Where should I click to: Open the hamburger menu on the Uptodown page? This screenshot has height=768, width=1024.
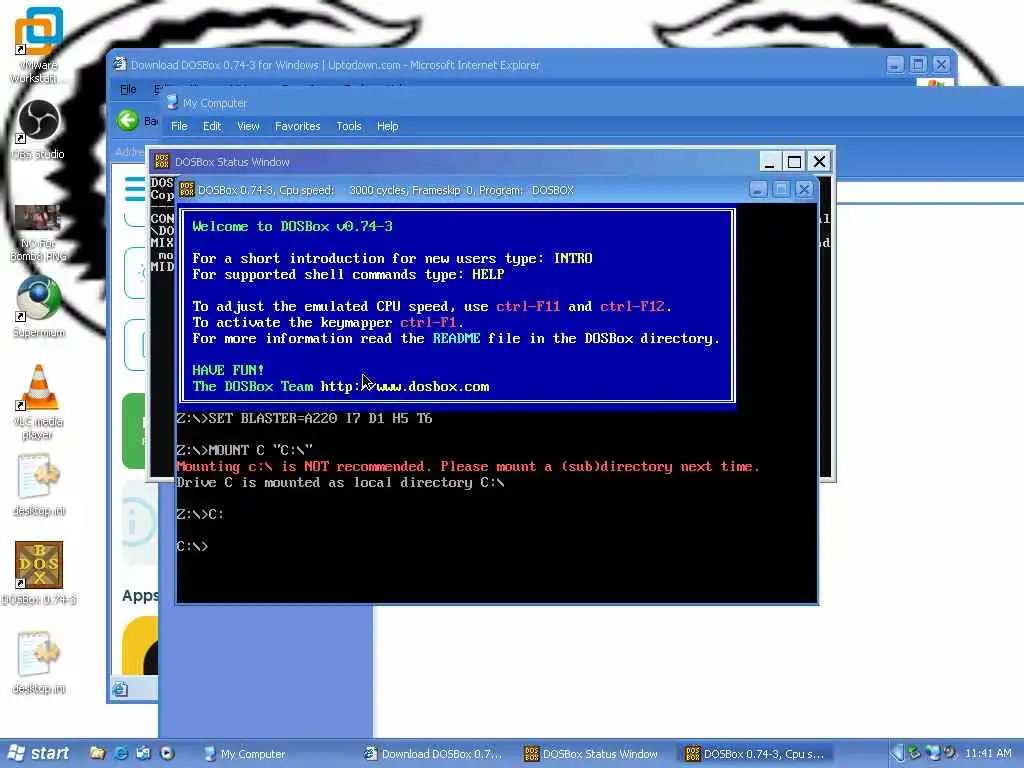coord(135,189)
